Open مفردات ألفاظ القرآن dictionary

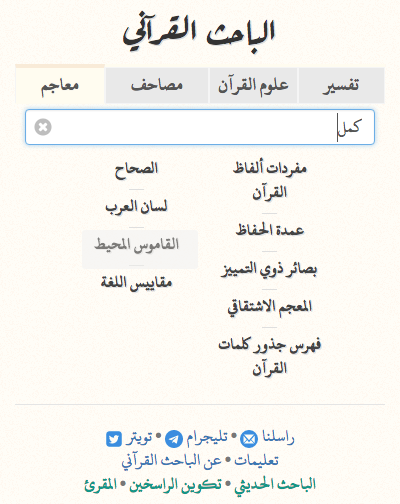269,180
